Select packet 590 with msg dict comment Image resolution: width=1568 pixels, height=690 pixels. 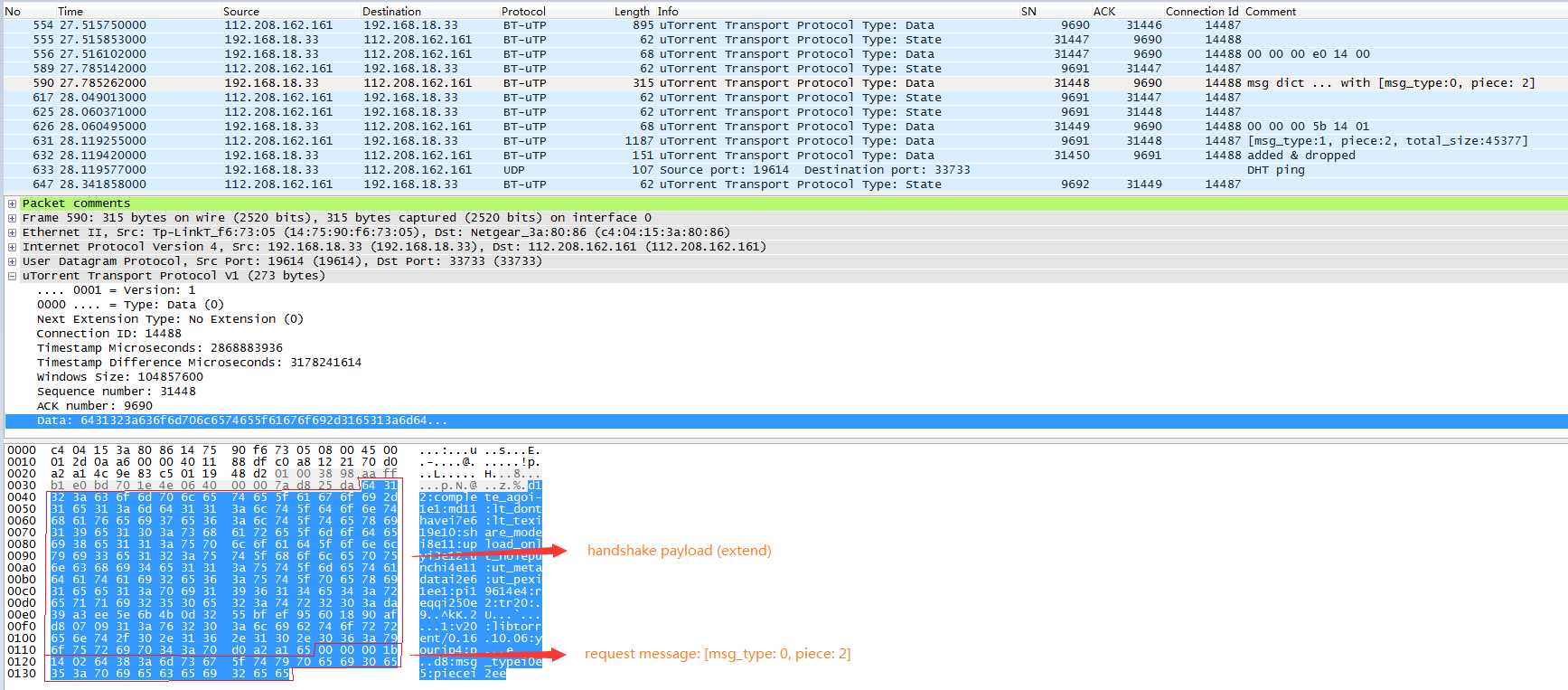pyautogui.click(x=786, y=83)
